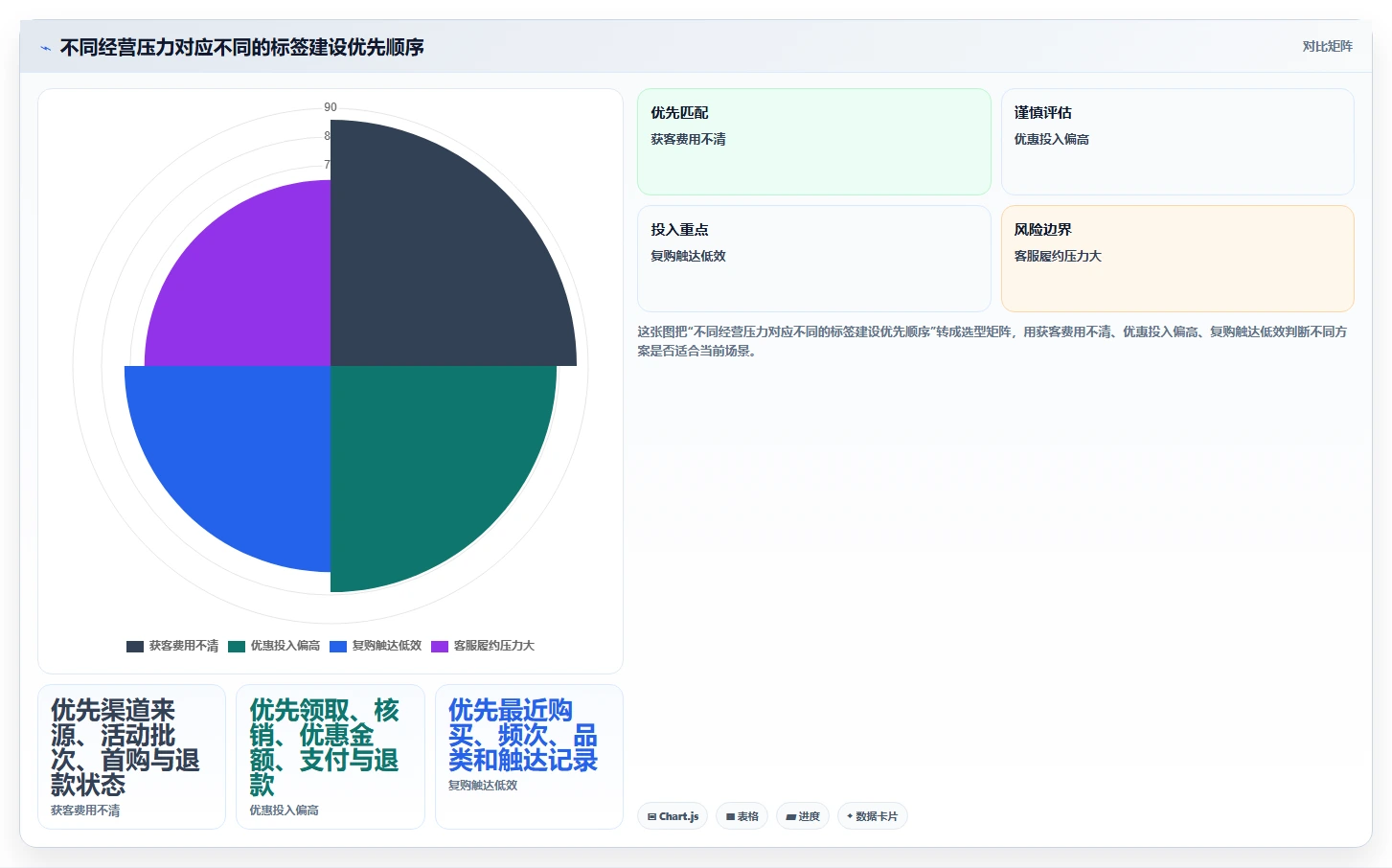This screenshot has width=1392, height=868.
Task: Click the 表格 tag
Action: pyautogui.click(x=742, y=816)
